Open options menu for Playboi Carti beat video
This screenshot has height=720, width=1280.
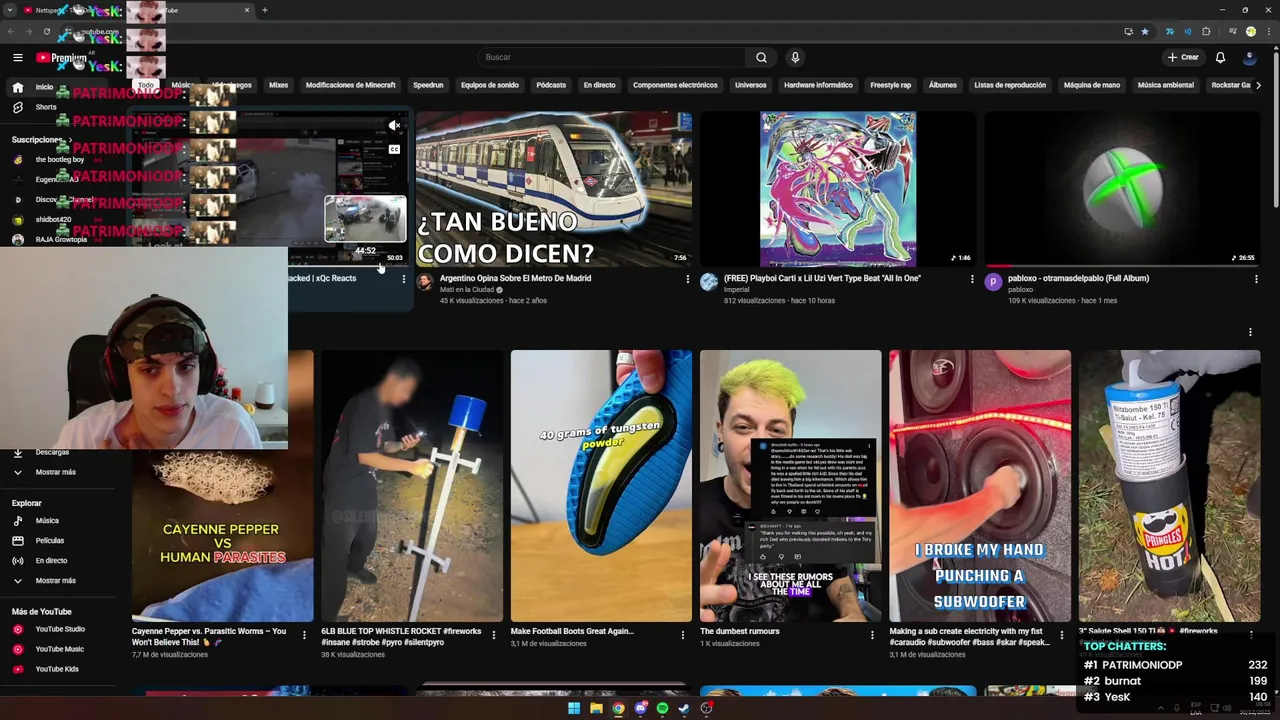click(972, 279)
